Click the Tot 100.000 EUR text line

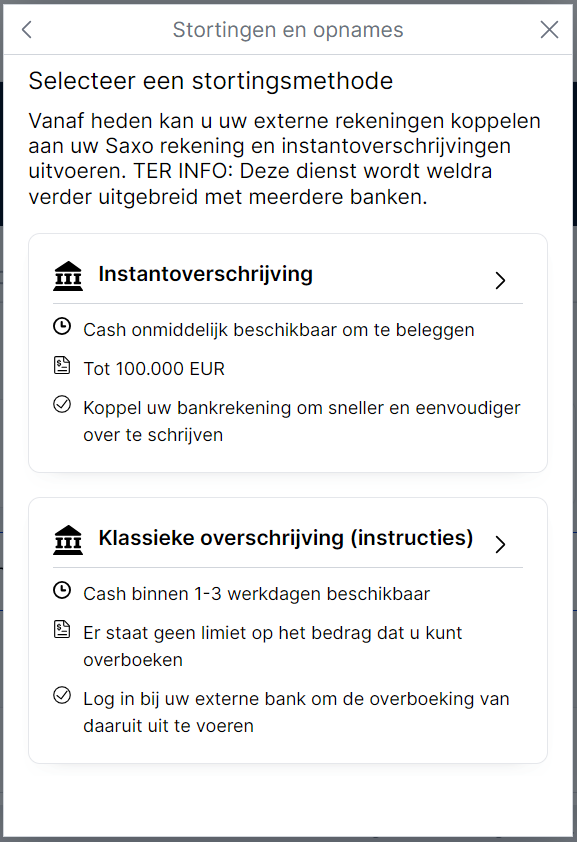coord(154,369)
